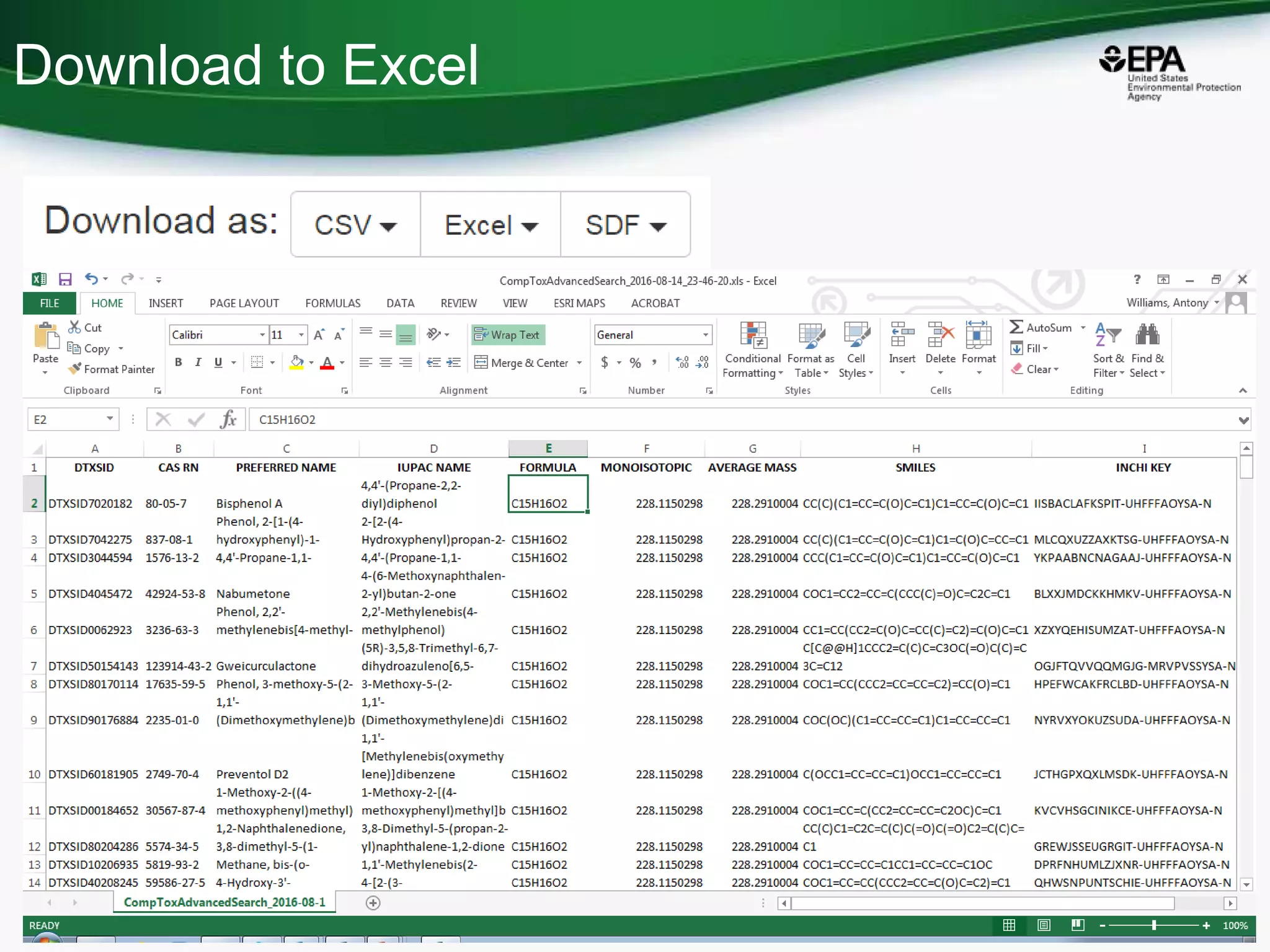Open the font size dropdown
This screenshot has width=1270, height=952.
coord(301,335)
